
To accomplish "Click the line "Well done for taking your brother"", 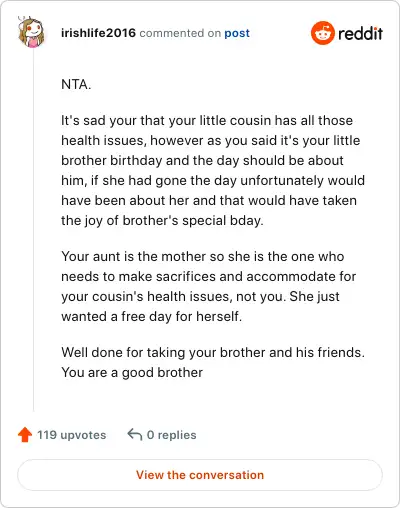I will click(x=213, y=352).
